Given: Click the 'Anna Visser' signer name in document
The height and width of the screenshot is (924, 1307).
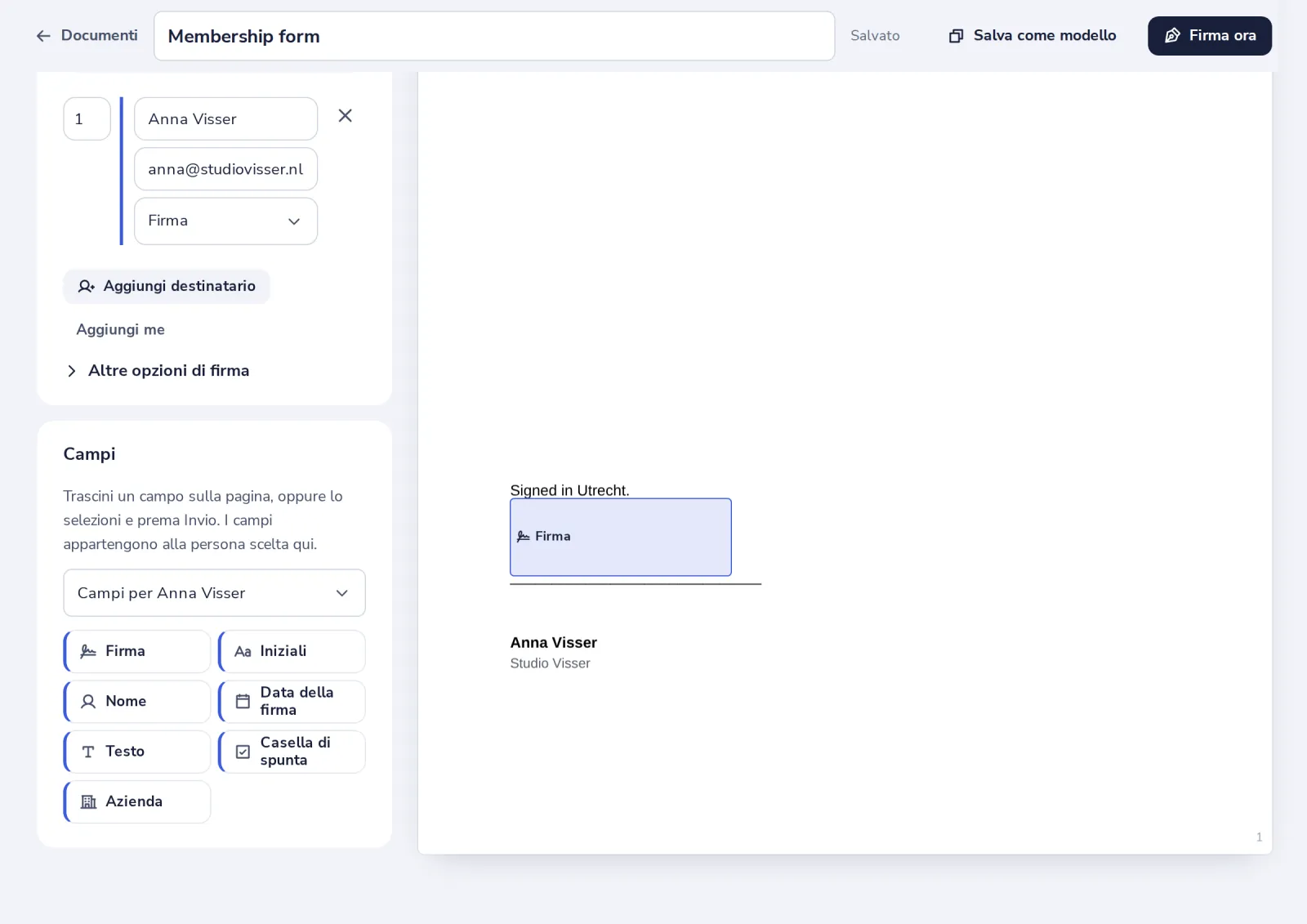Looking at the screenshot, I should click(554, 642).
